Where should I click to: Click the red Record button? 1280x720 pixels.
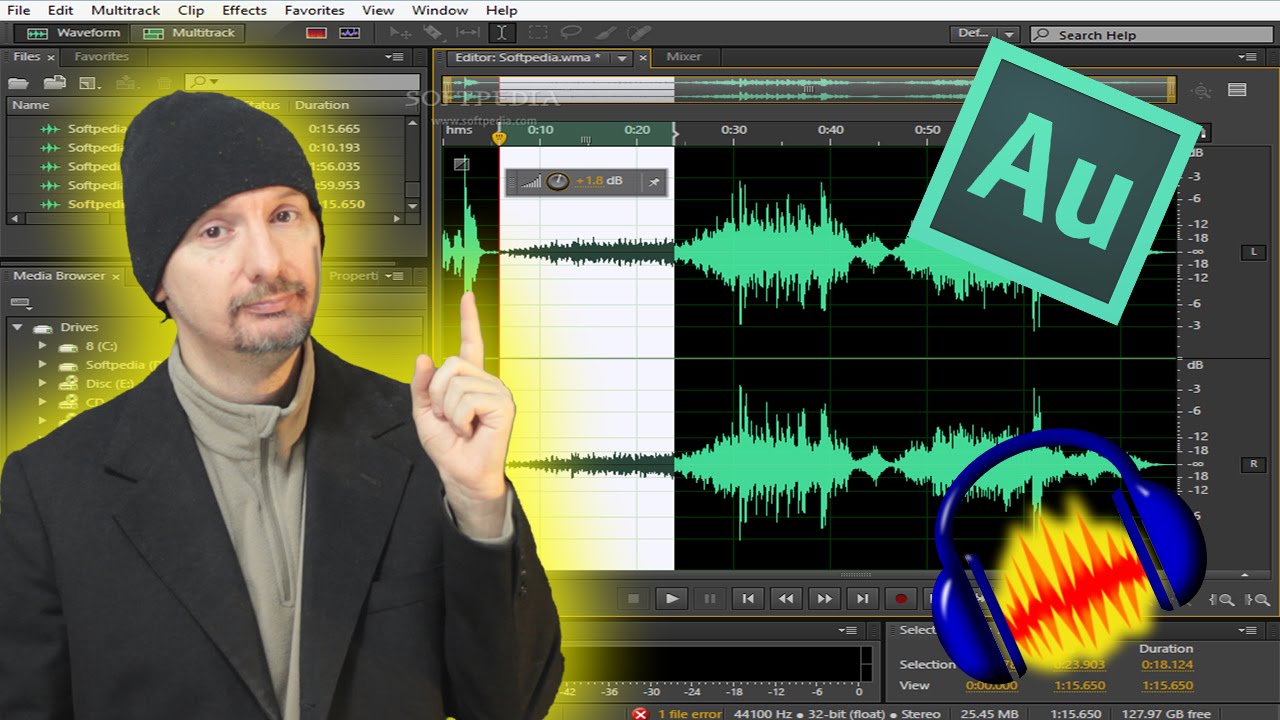[900, 598]
